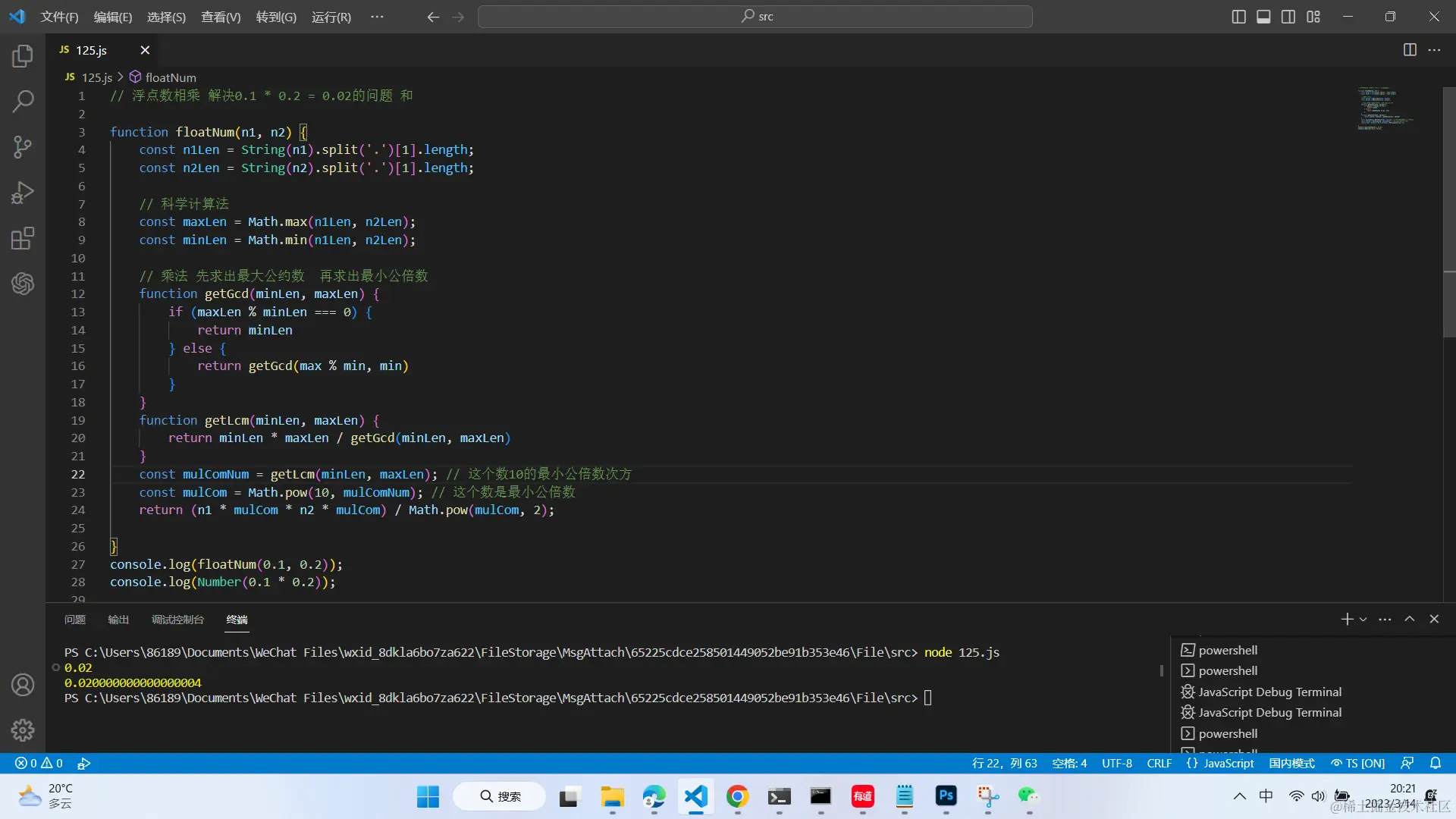Toggle secondary side bar visibility

[1288, 17]
